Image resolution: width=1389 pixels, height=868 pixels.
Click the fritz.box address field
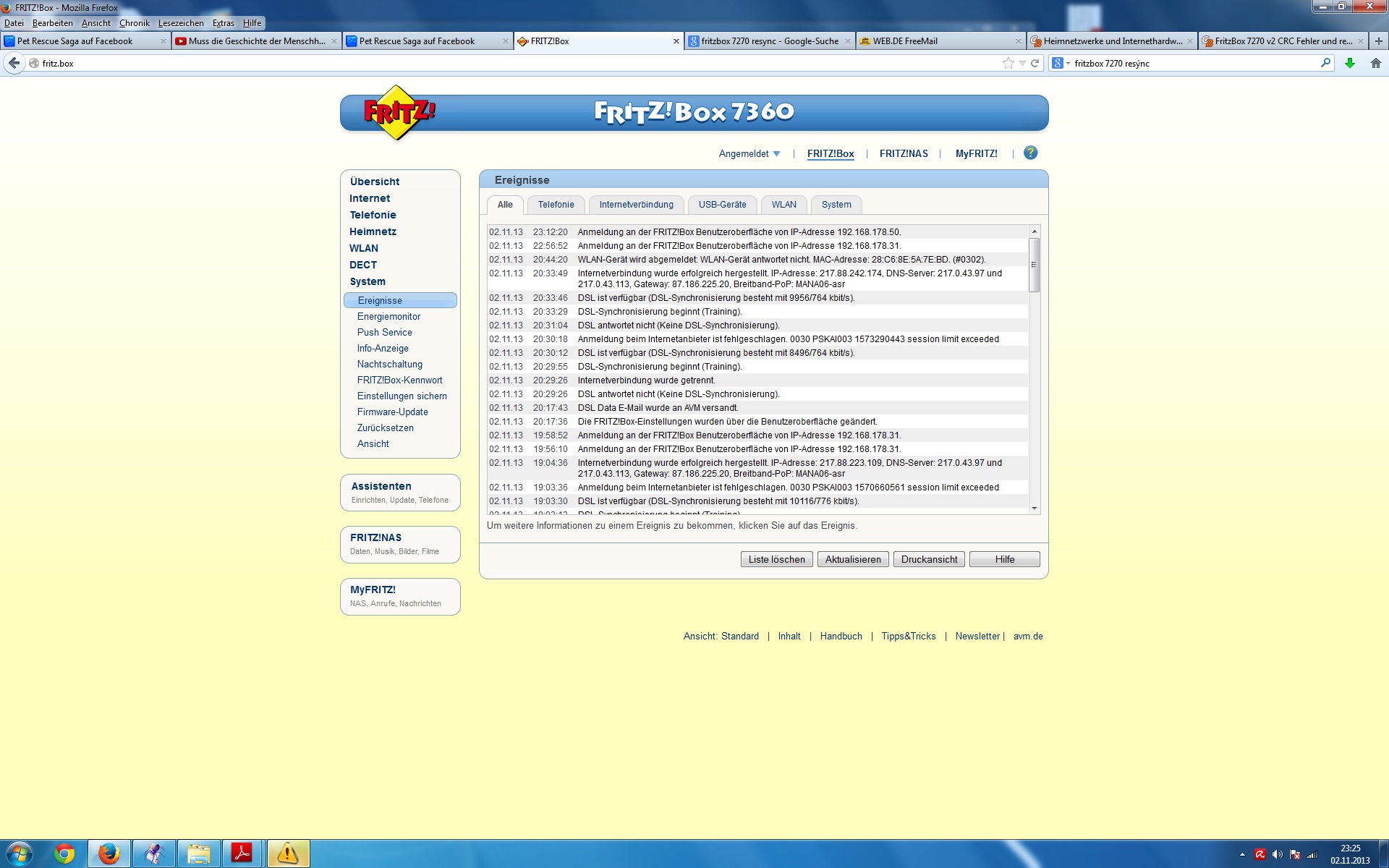506,63
